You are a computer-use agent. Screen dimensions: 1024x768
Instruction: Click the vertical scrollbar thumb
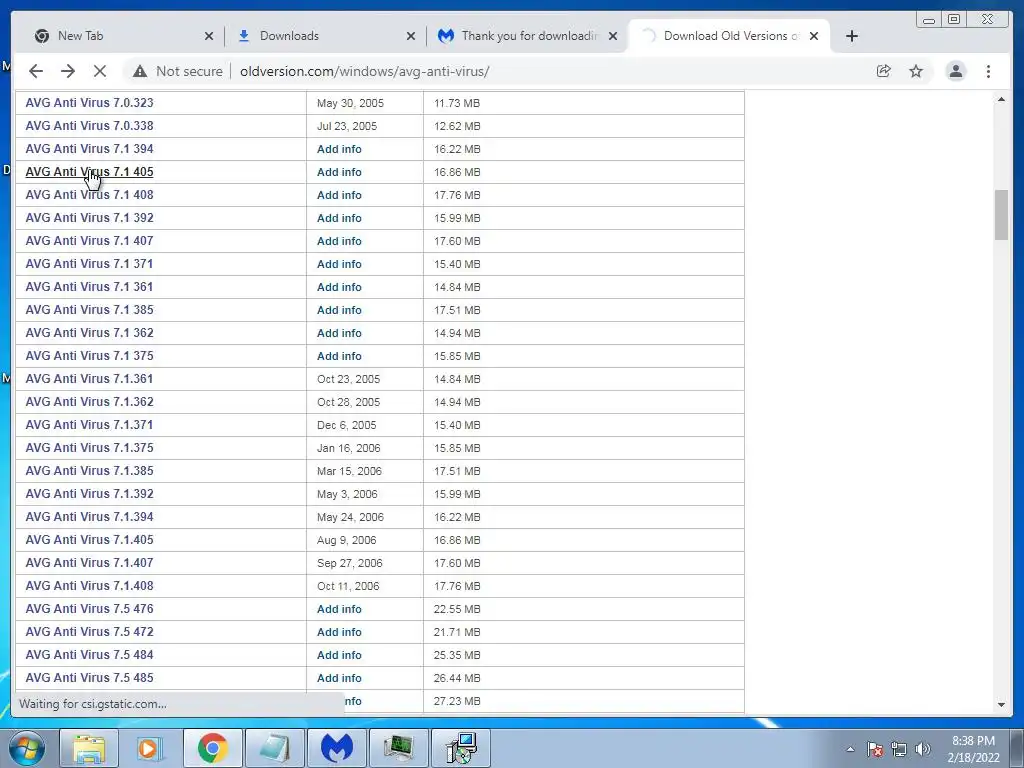click(x=1001, y=215)
